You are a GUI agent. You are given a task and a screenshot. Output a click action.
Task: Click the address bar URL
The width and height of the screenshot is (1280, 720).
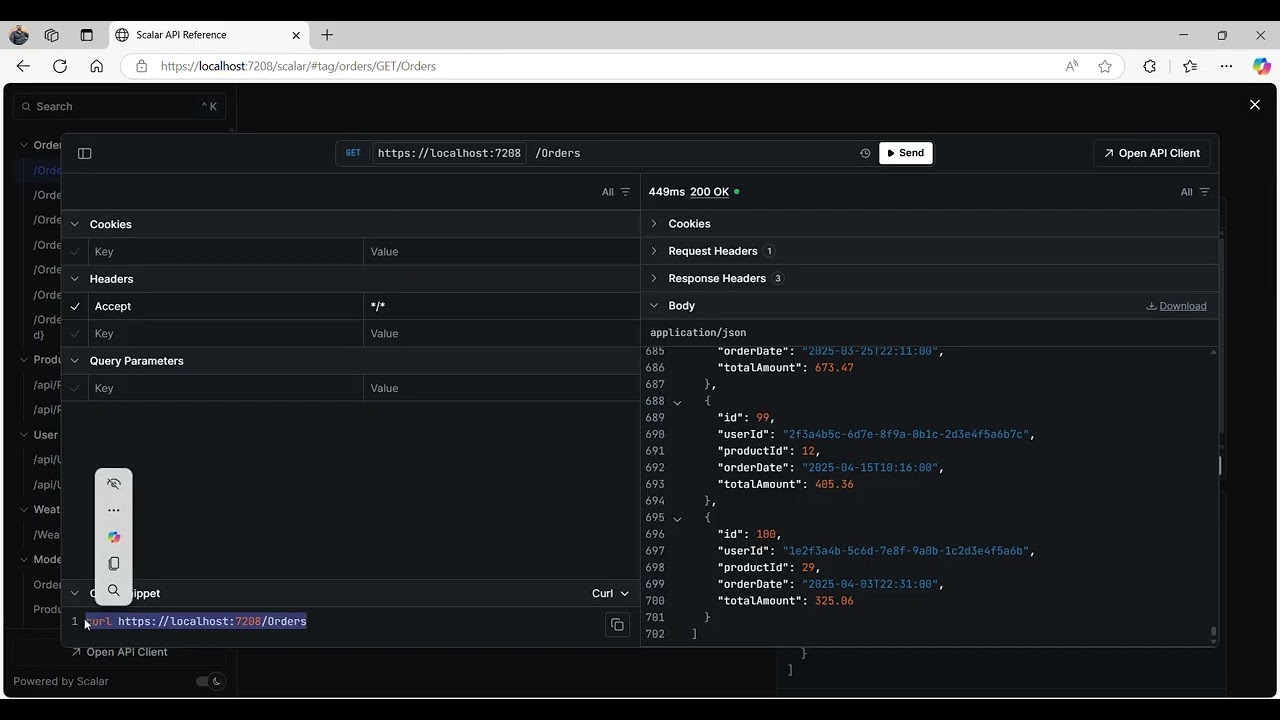(x=298, y=66)
